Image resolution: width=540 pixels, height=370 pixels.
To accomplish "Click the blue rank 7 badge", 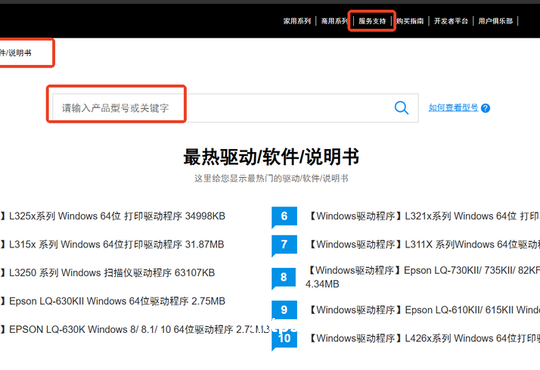I will point(284,245).
